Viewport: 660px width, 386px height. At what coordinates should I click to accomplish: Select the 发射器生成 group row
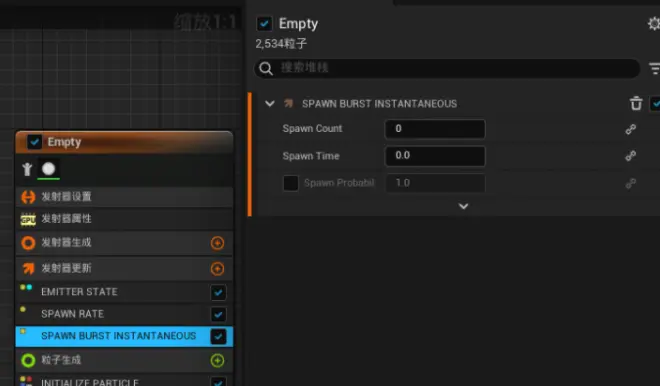coord(124,243)
